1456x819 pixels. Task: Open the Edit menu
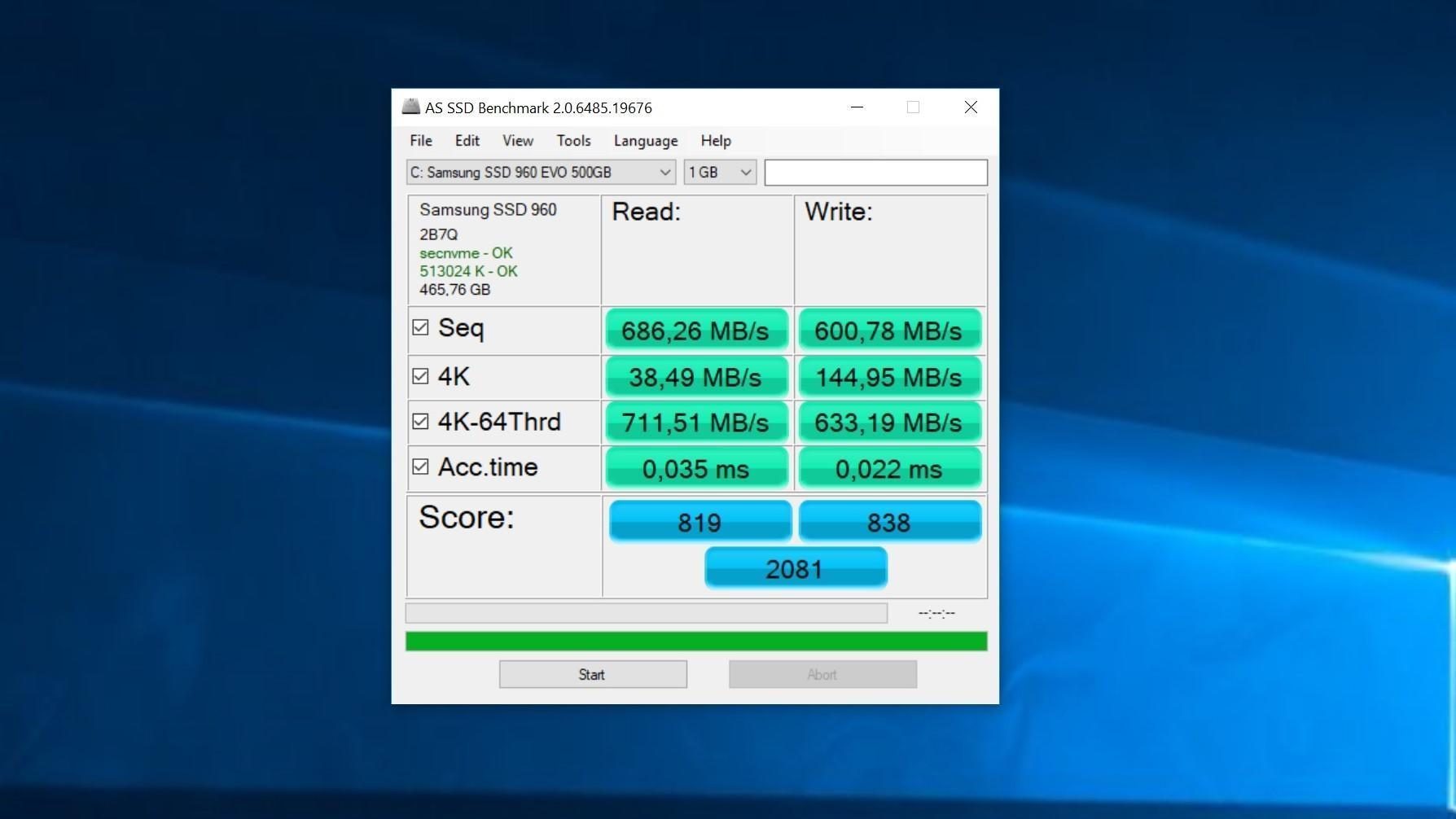(467, 141)
